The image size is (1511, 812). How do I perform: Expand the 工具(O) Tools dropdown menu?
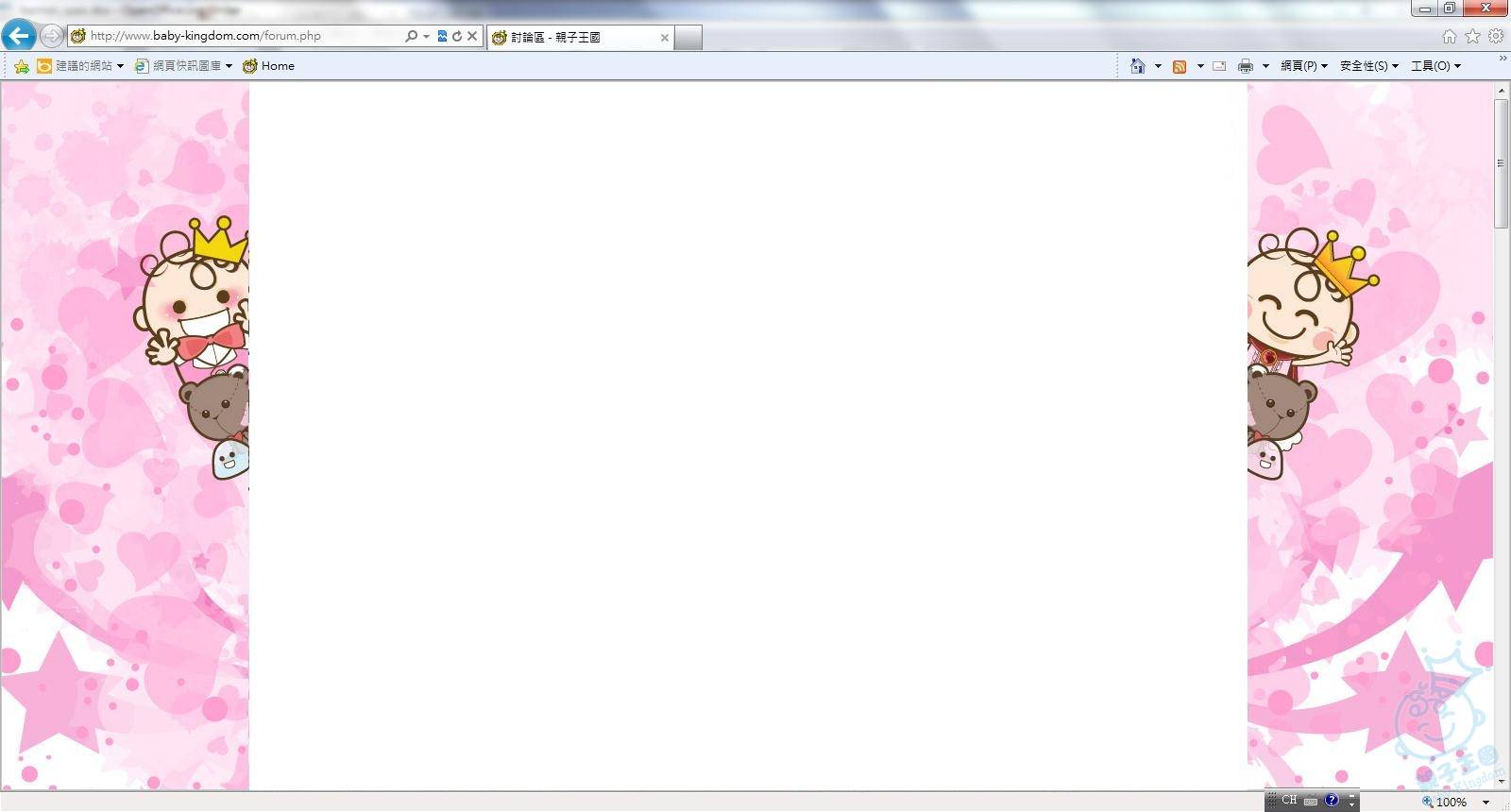tap(1435, 66)
